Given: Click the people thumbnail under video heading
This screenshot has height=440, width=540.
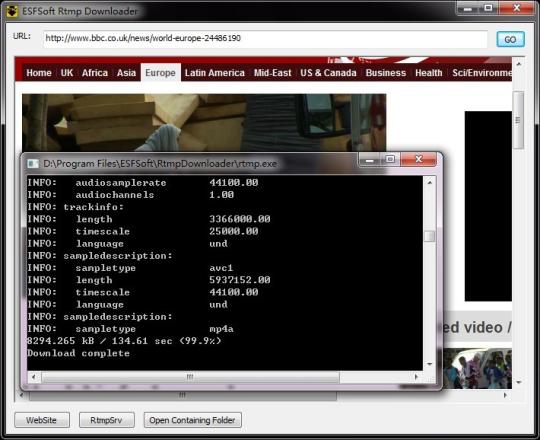Looking at the screenshot, I should coord(477,368).
